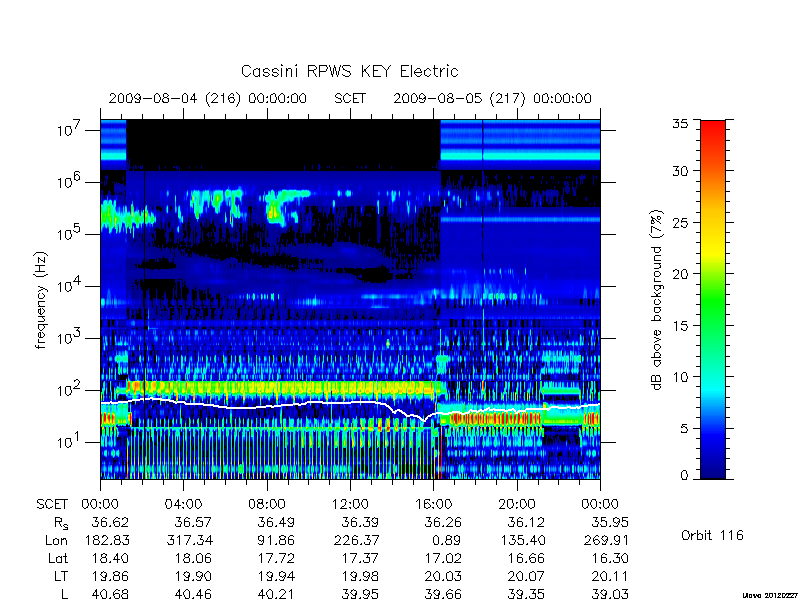Click the 10^1 frequency tick label

point(70,441)
